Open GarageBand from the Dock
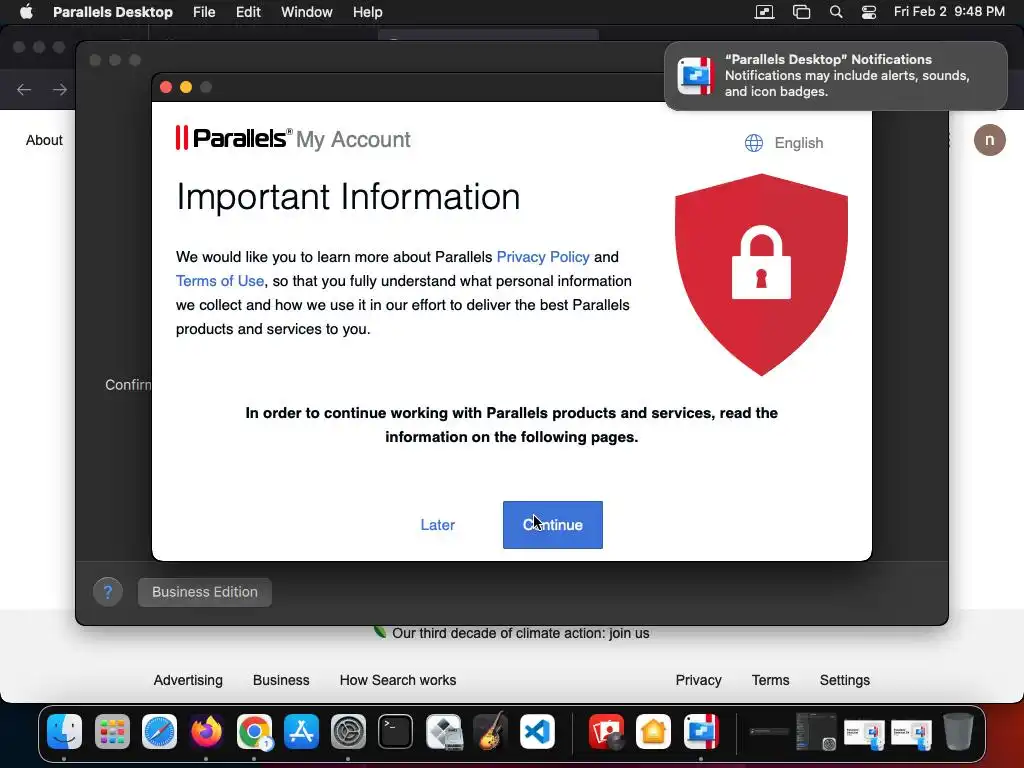Viewport: 1024px width, 768px height. pos(490,731)
